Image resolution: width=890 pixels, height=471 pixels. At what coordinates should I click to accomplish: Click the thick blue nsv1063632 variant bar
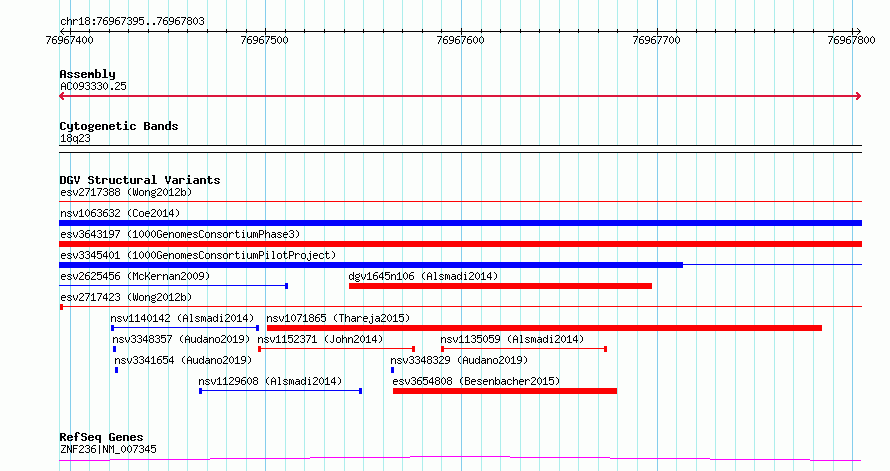coord(460,223)
